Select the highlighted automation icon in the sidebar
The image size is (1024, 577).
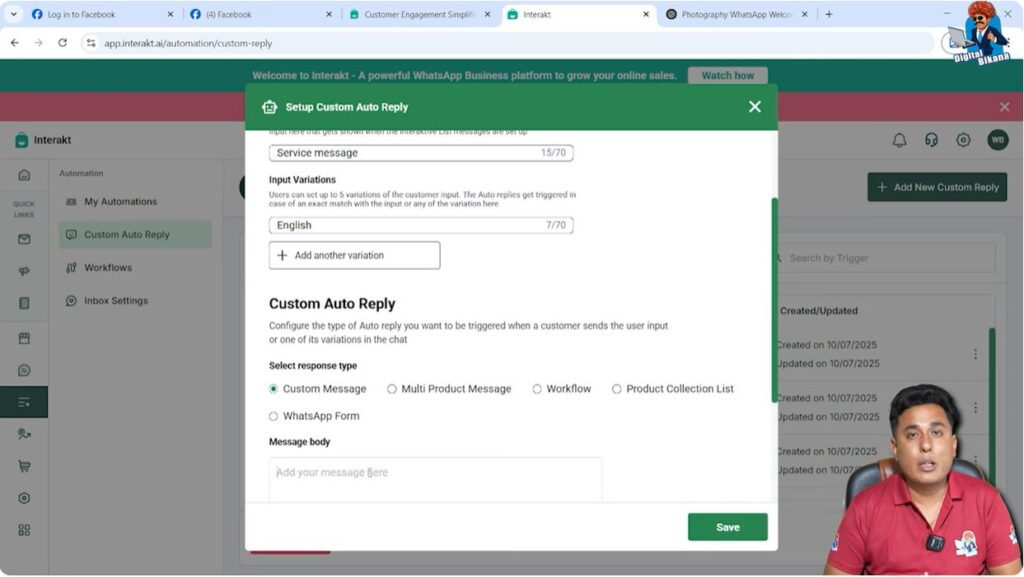25,400
